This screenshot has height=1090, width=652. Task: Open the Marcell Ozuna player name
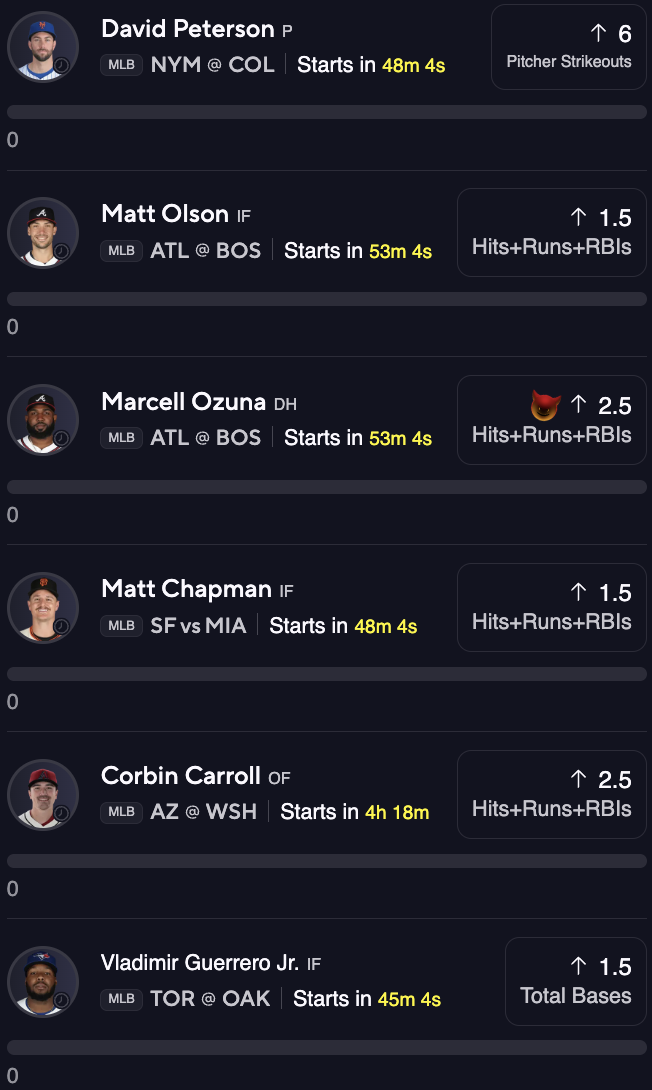tap(184, 402)
